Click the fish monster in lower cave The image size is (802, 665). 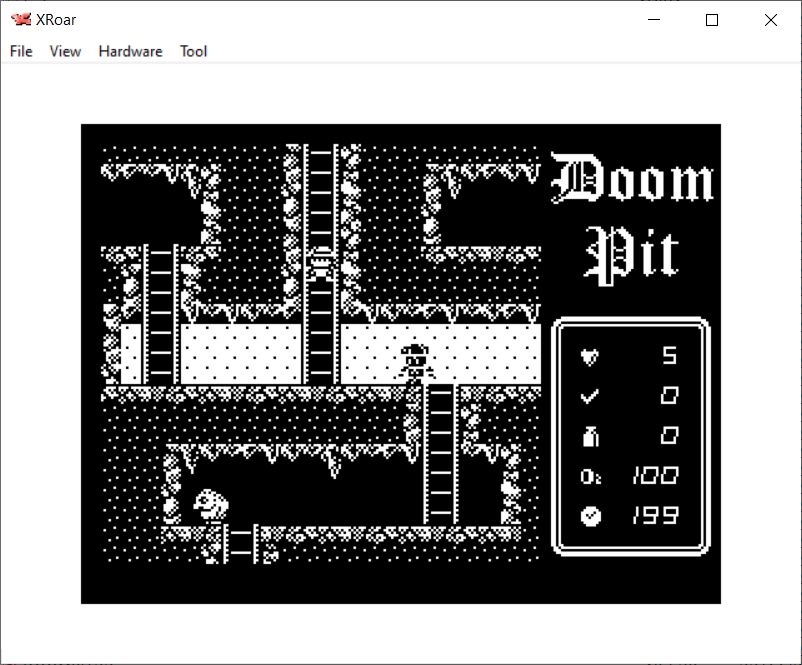tap(210, 503)
